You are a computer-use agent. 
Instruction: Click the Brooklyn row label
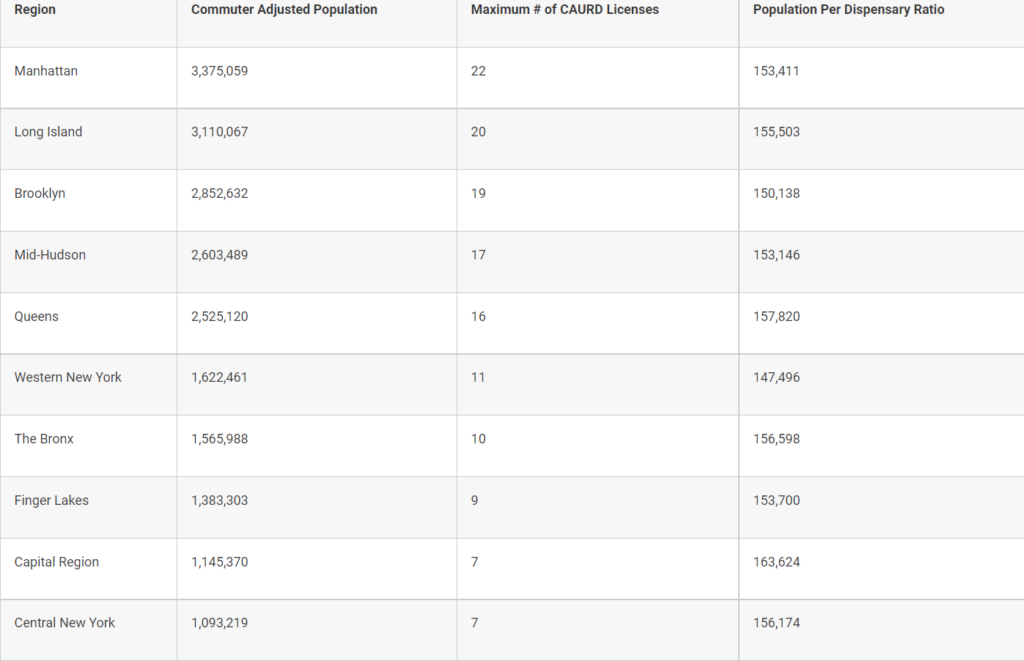40,193
